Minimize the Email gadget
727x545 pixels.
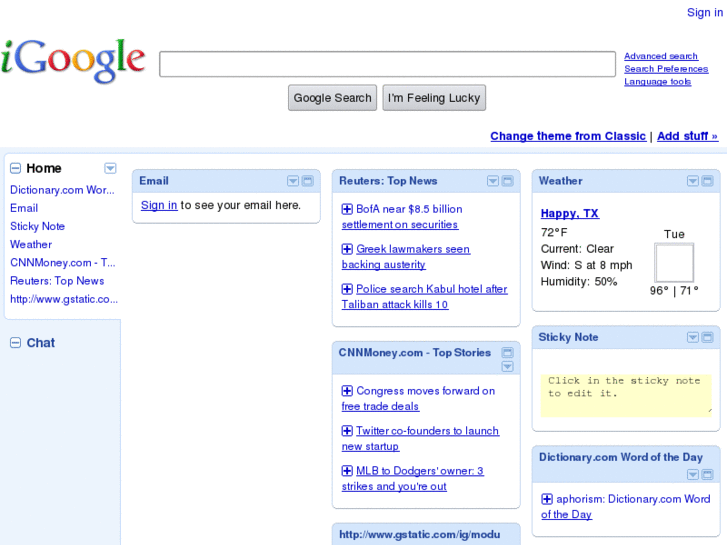pos(308,181)
